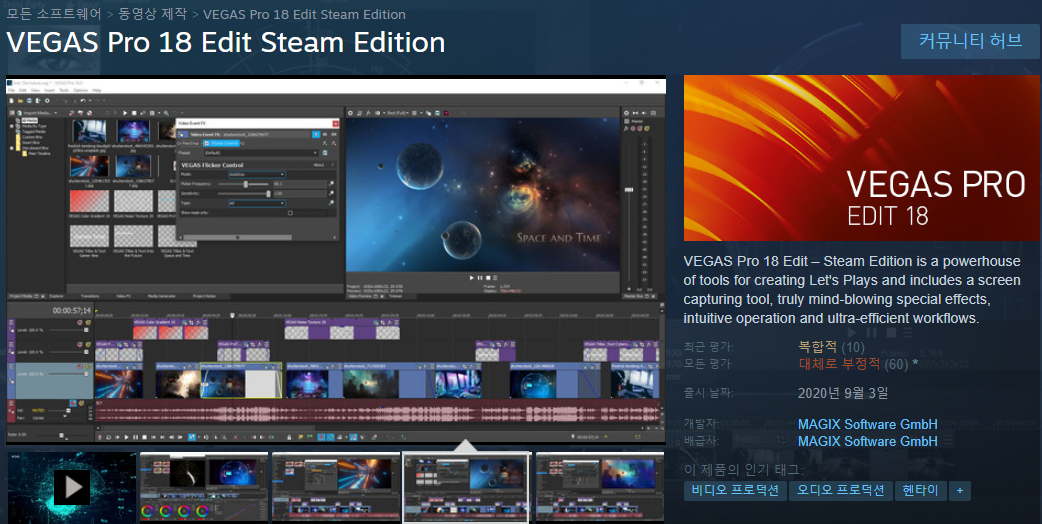Expand the Storyboard Bins tree node
The width and height of the screenshot is (1042, 524).
pos(12,147)
